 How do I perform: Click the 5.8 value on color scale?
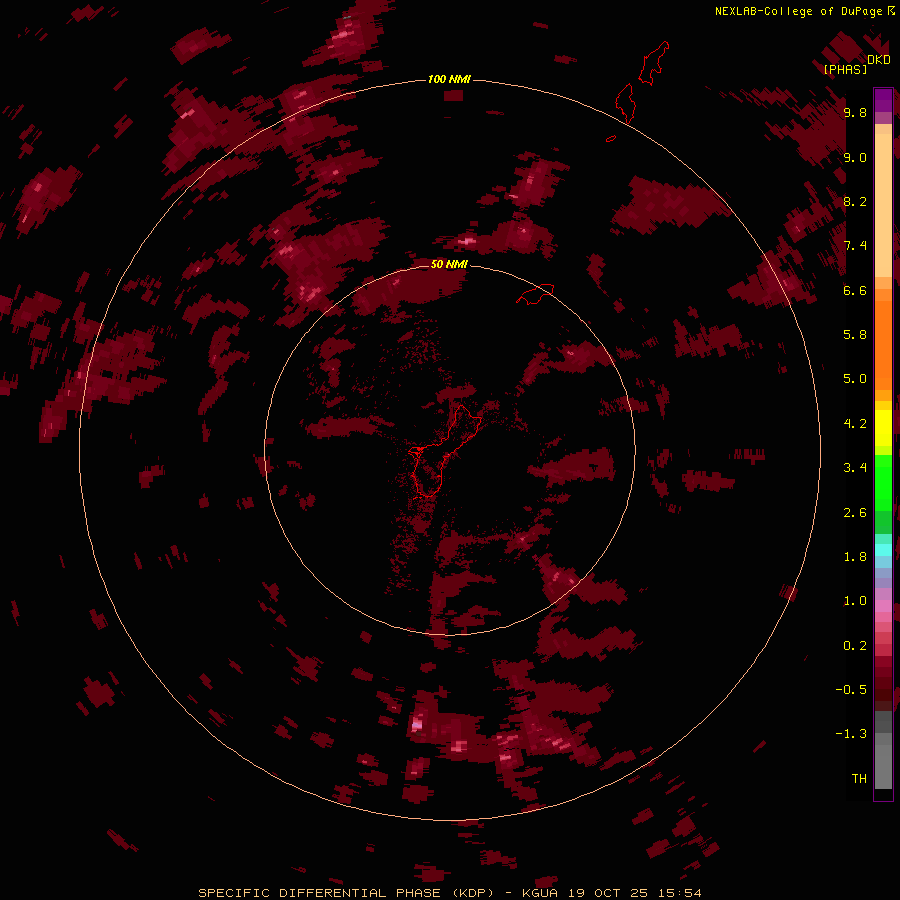[855, 334]
